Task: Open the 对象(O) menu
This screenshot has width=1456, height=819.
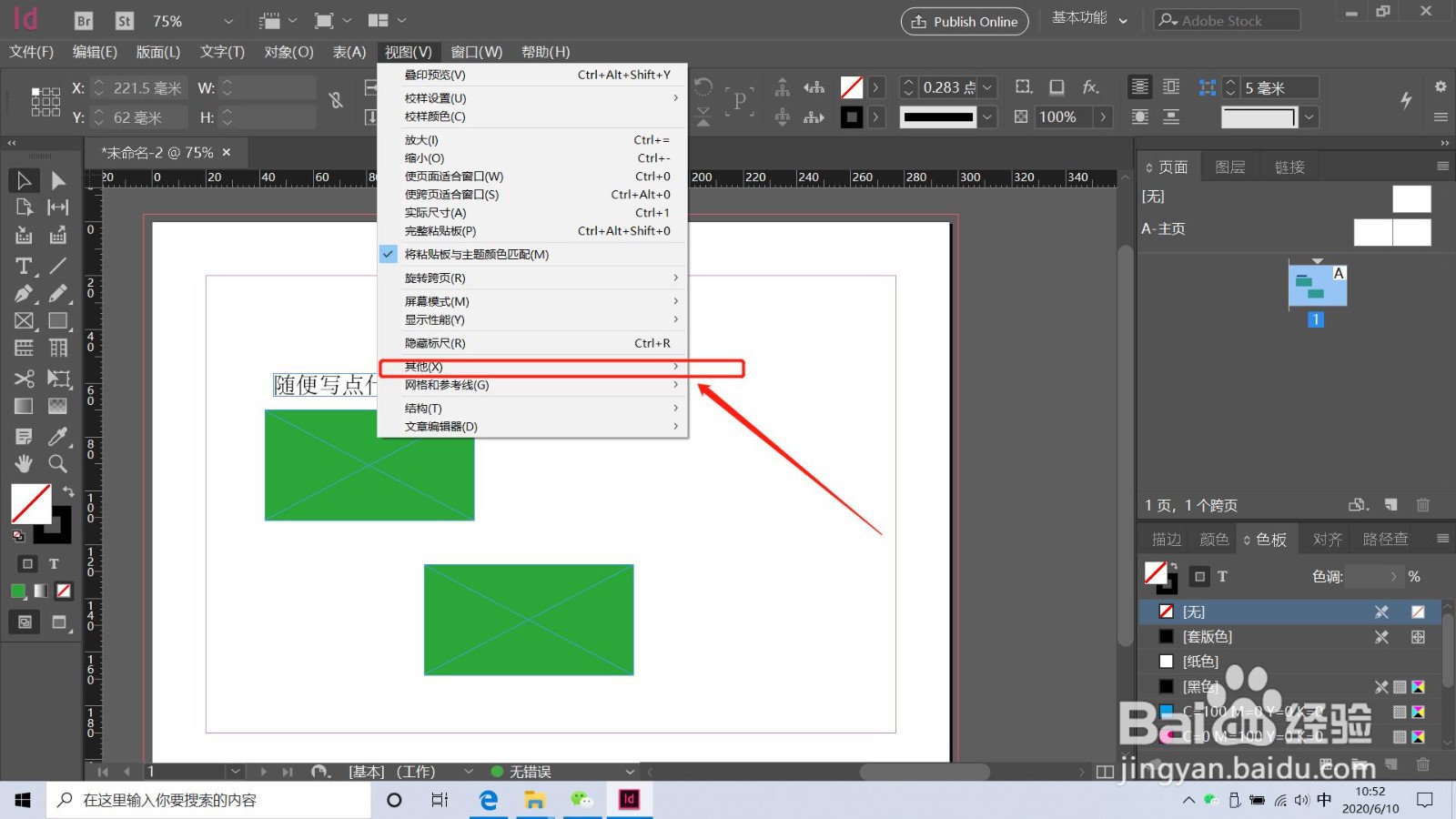Action: point(288,52)
